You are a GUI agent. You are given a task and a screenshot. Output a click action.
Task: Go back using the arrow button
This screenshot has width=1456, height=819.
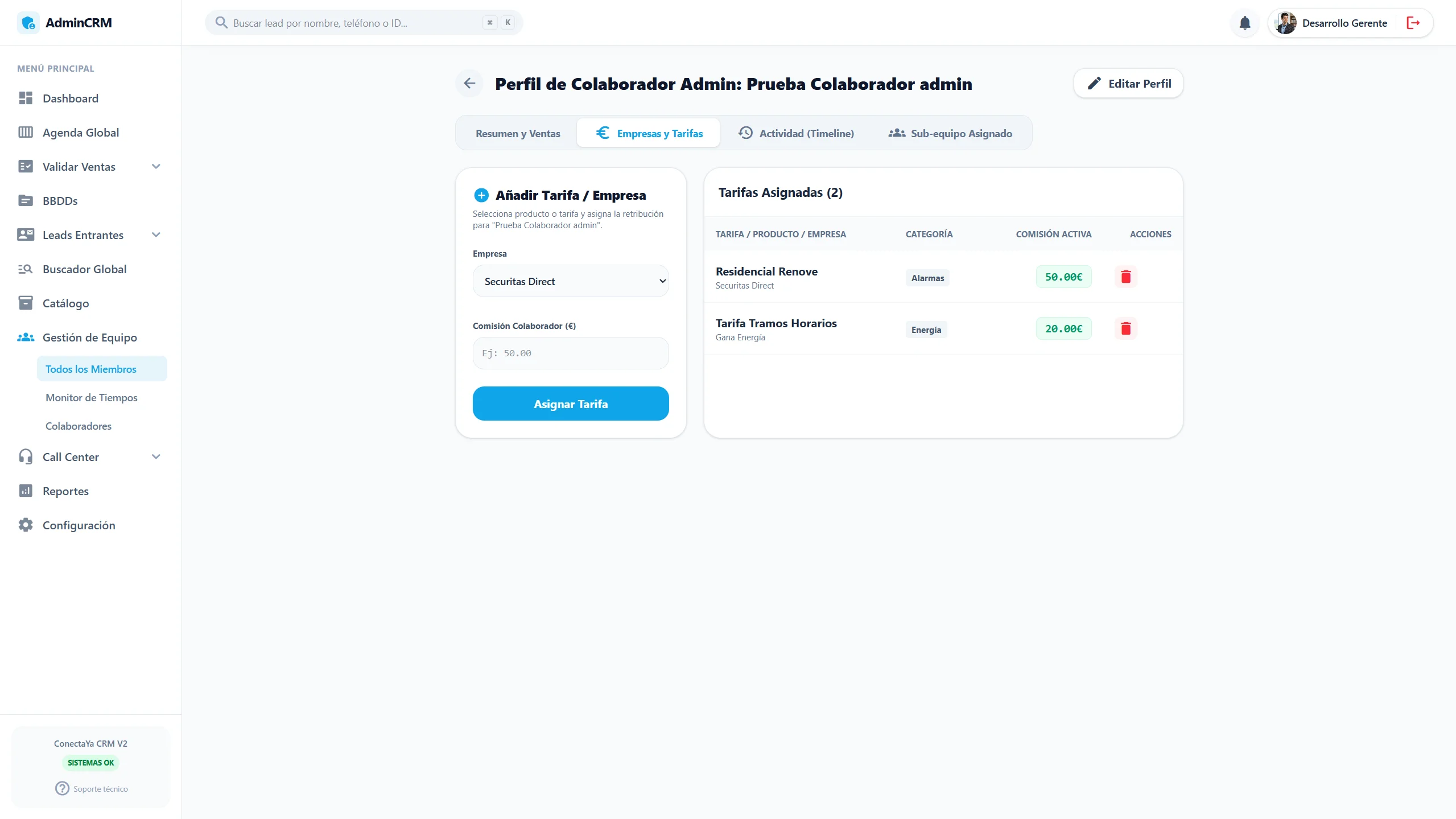(469, 84)
